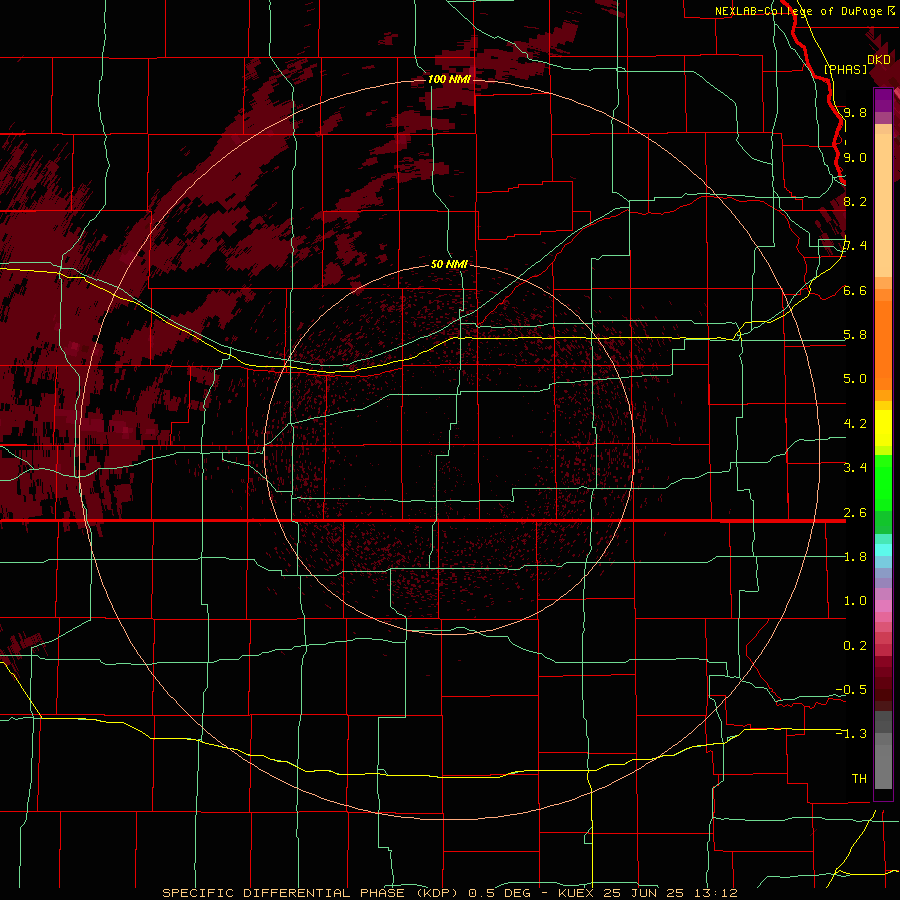This screenshot has height=900, width=900.
Task: Click the 5.8 value on the scale
Action: [x=855, y=334]
